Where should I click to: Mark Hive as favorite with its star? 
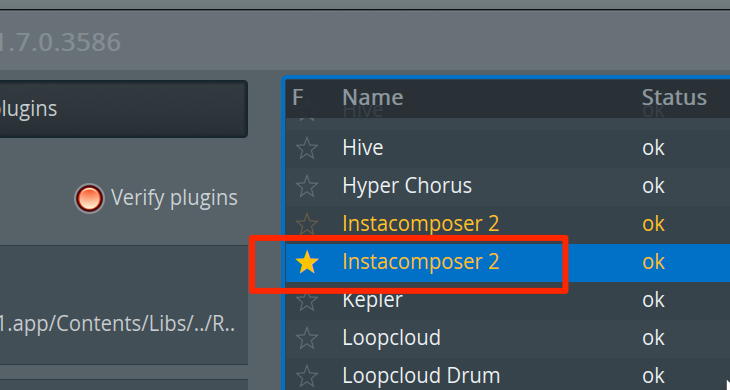point(307,148)
